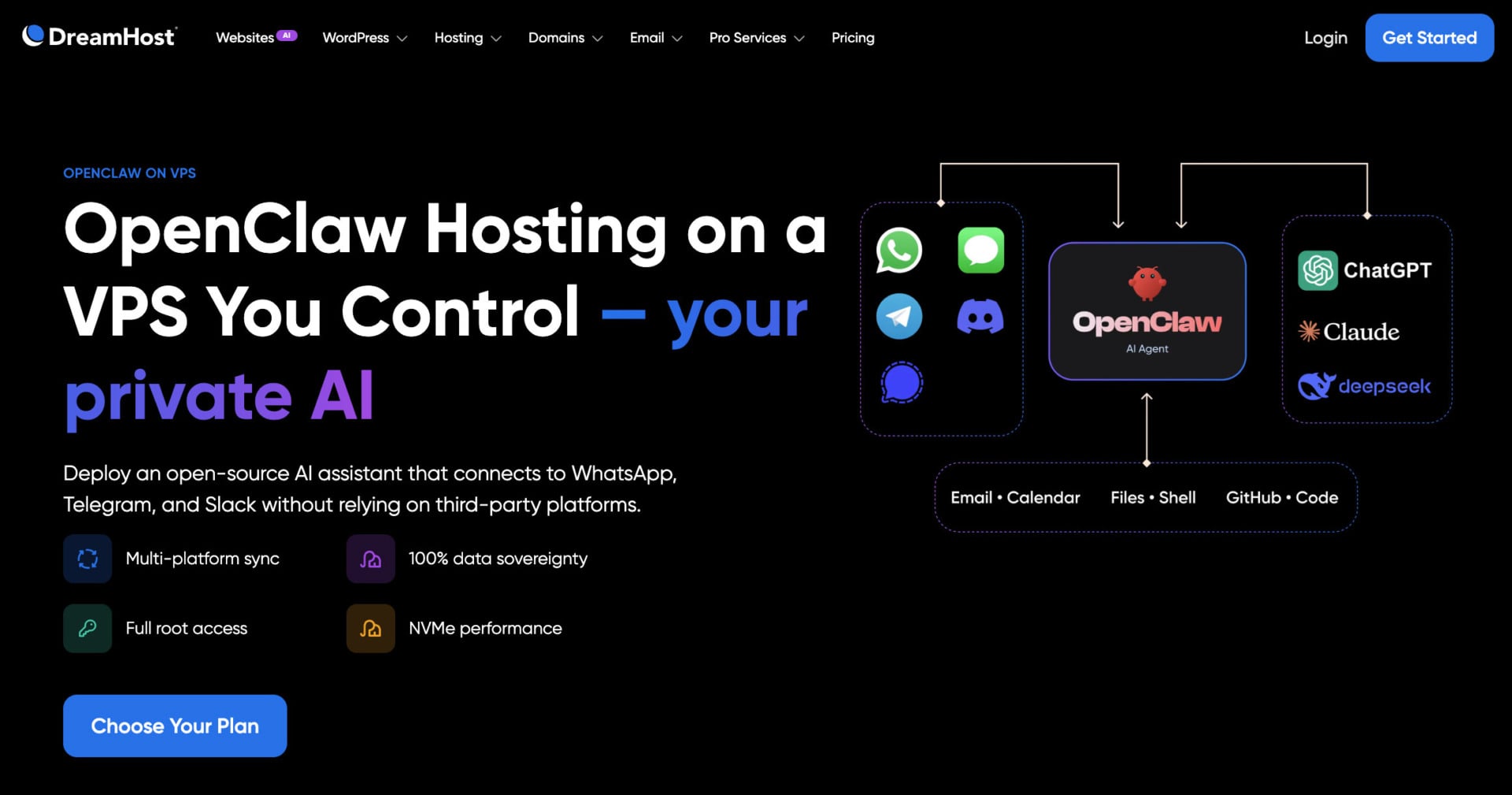Click the Login link
The width and height of the screenshot is (1512, 795).
(x=1325, y=38)
